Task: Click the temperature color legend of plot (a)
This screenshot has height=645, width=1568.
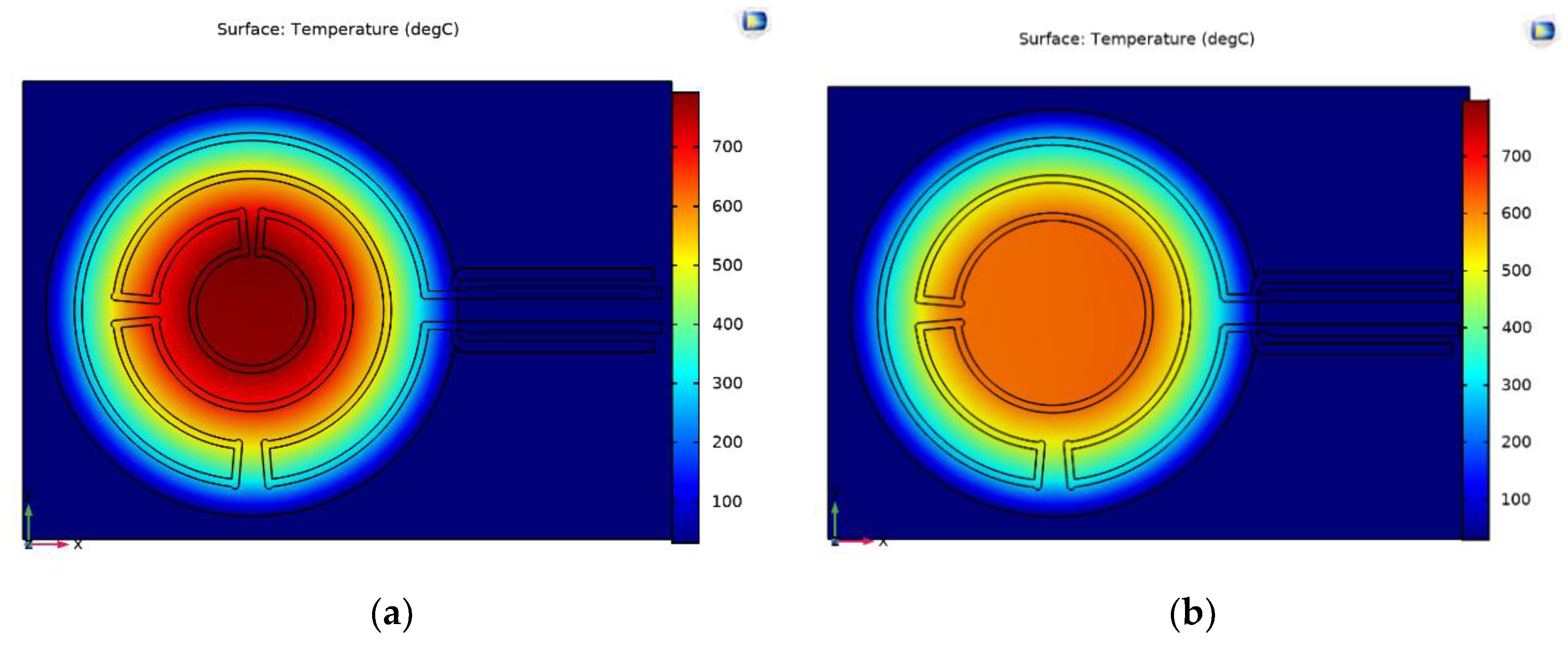Action: [x=685, y=317]
